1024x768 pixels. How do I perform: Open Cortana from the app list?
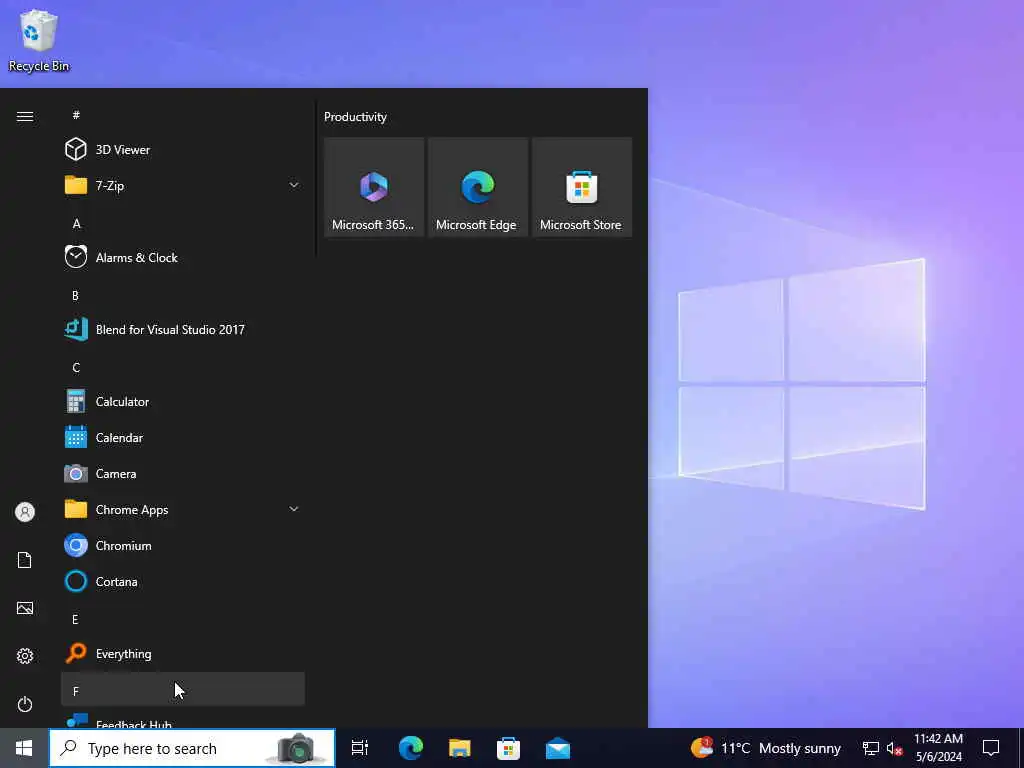182,581
